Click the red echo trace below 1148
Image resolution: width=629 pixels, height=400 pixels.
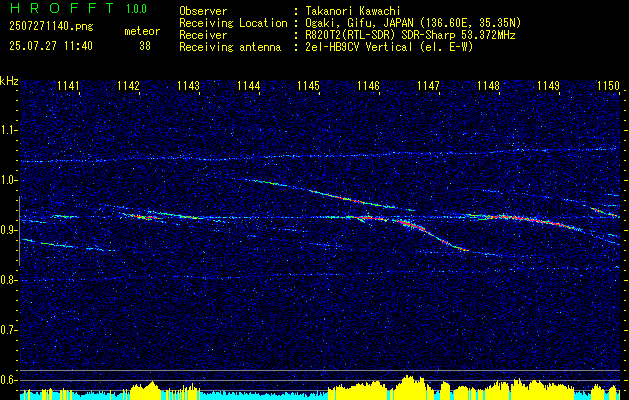[530, 221]
